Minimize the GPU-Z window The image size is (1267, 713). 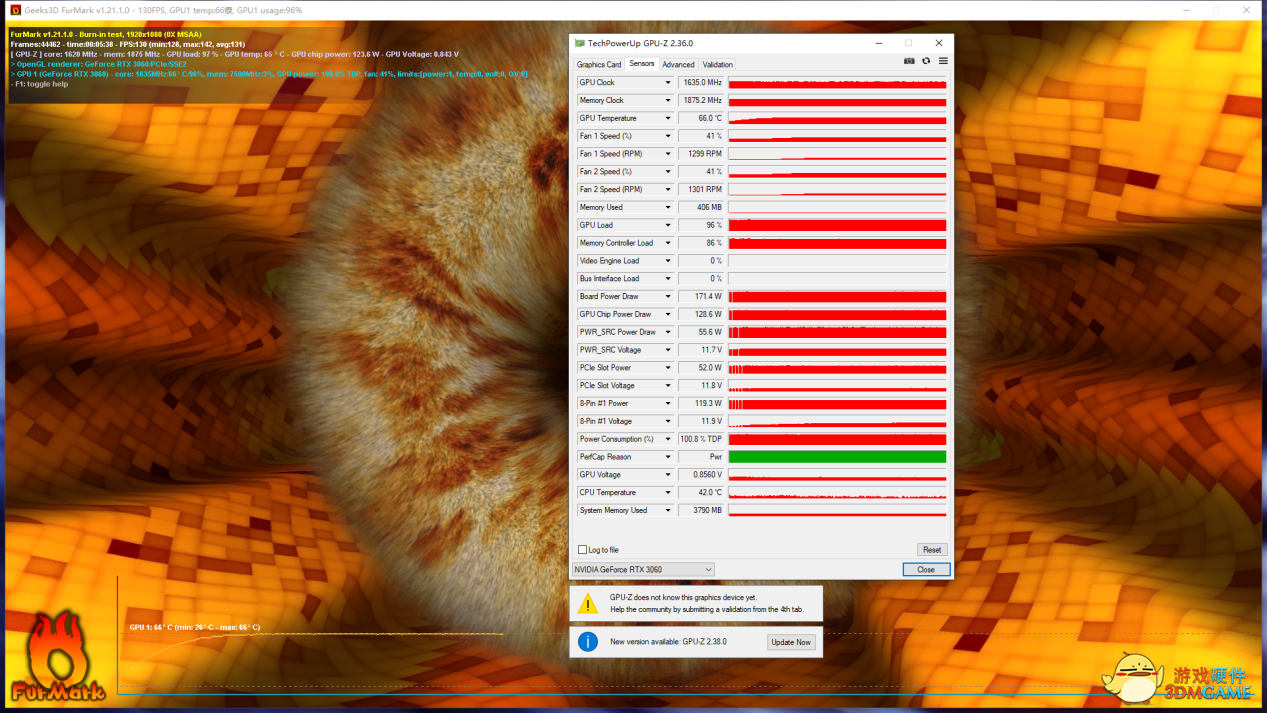tap(878, 44)
